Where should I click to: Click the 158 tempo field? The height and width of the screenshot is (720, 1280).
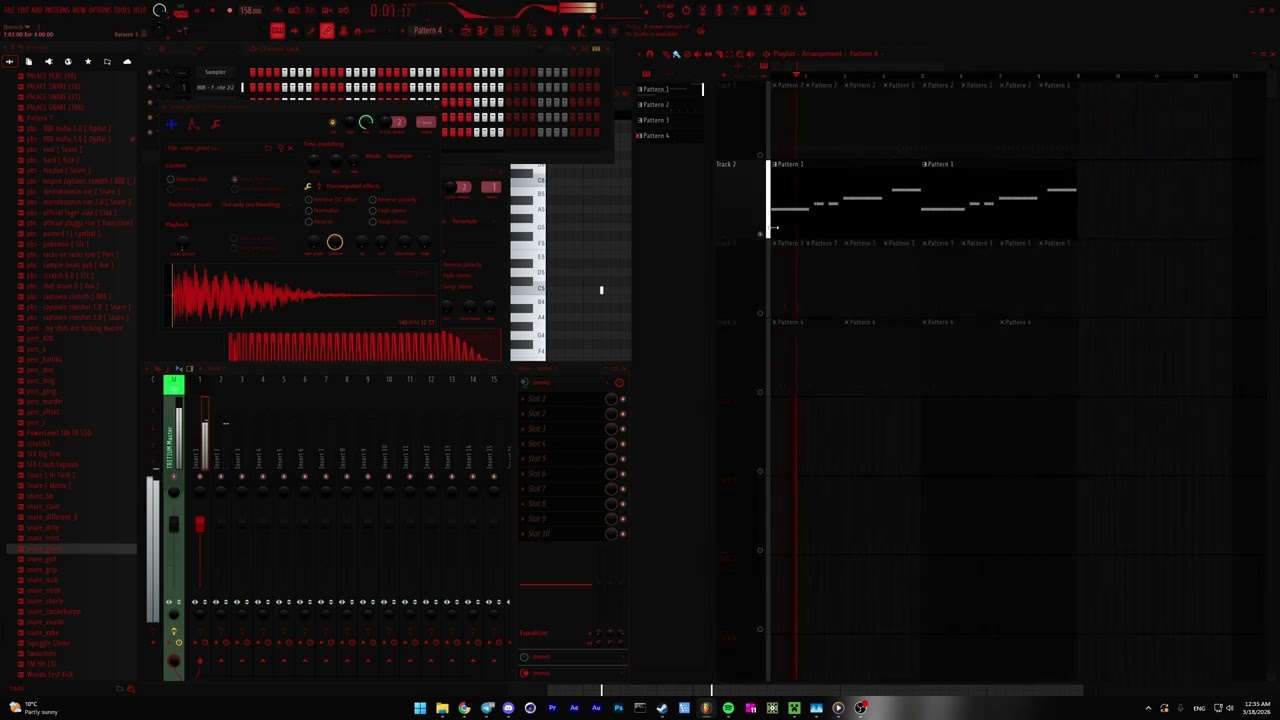tap(250, 11)
